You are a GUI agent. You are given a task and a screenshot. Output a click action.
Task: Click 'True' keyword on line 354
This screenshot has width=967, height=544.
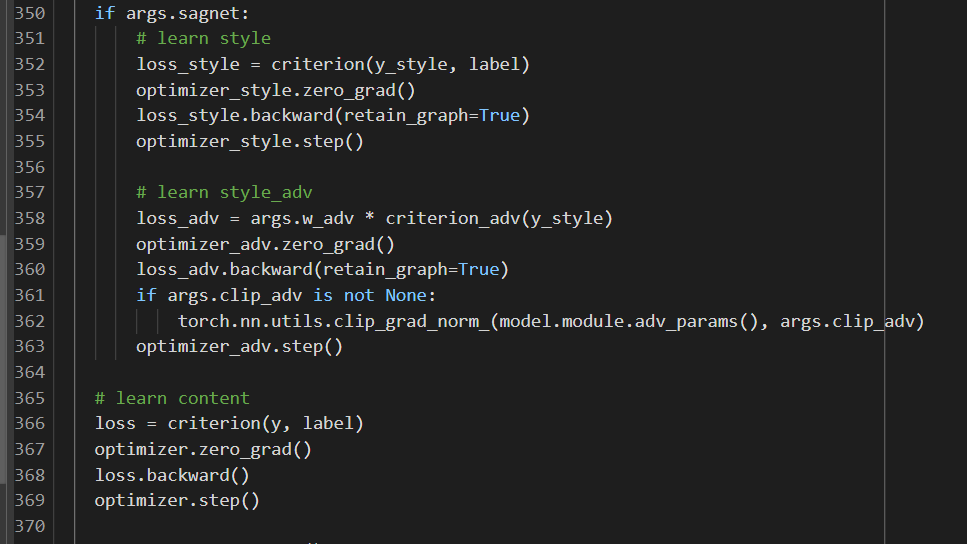(x=499, y=115)
